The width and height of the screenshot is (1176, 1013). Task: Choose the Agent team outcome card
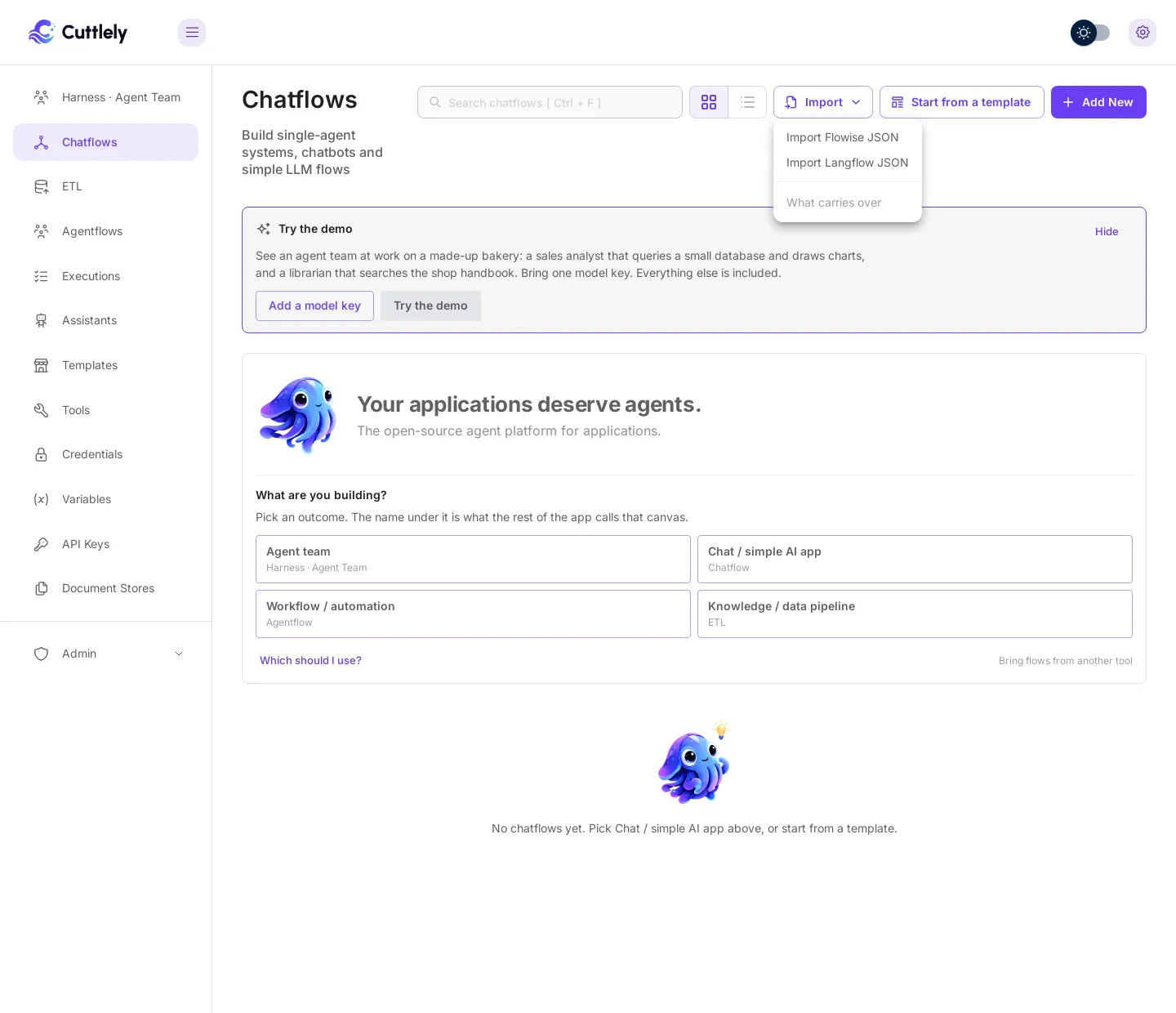[x=473, y=559]
